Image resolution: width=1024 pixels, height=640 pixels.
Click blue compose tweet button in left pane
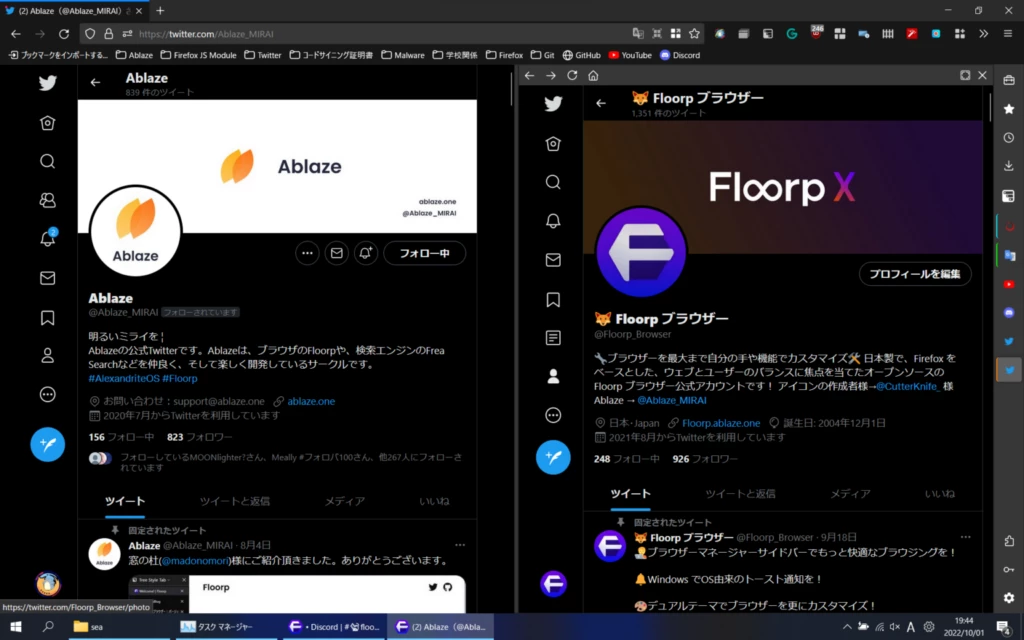pyautogui.click(x=47, y=443)
